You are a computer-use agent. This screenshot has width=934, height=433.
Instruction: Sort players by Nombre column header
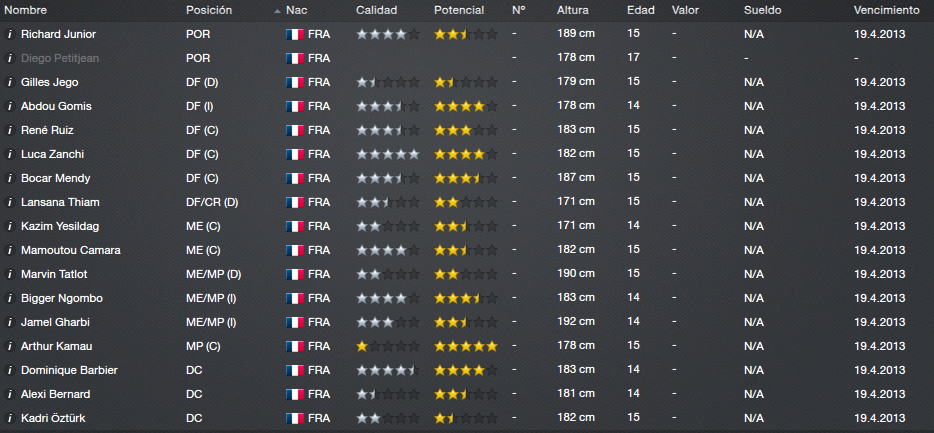point(26,10)
